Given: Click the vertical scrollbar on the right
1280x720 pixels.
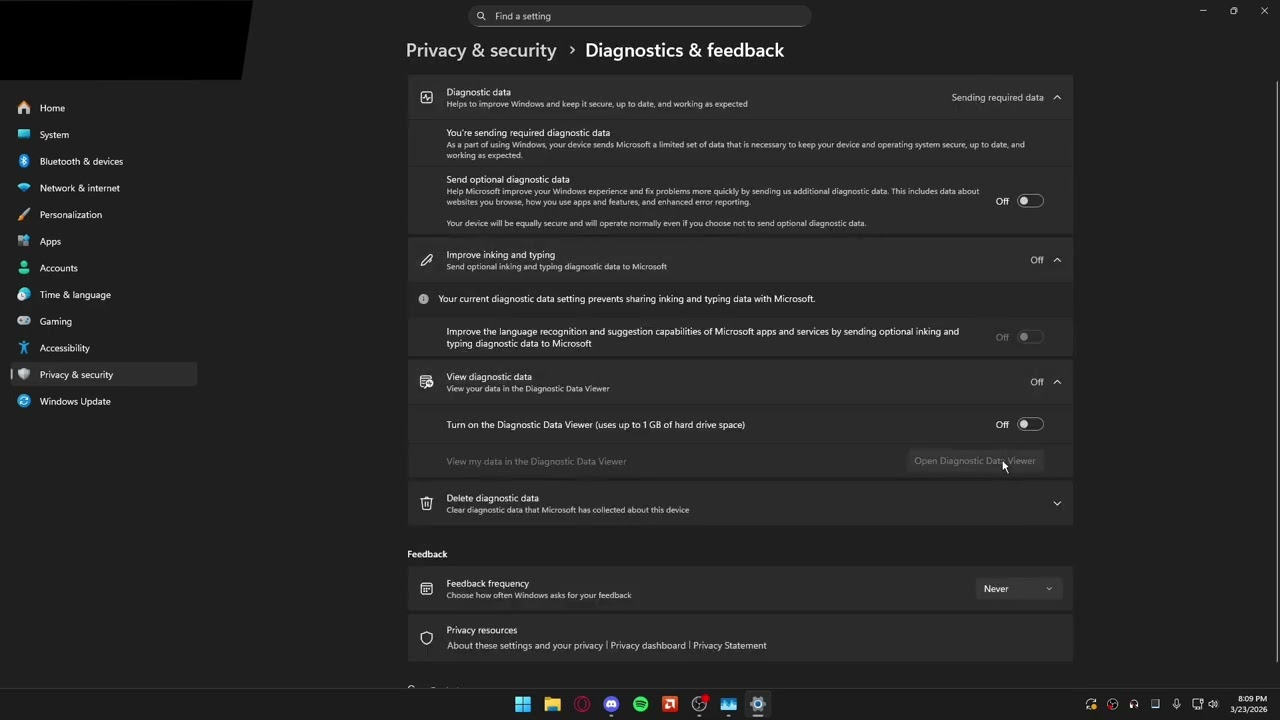Looking at the screenshot, I should (1276, 370).
